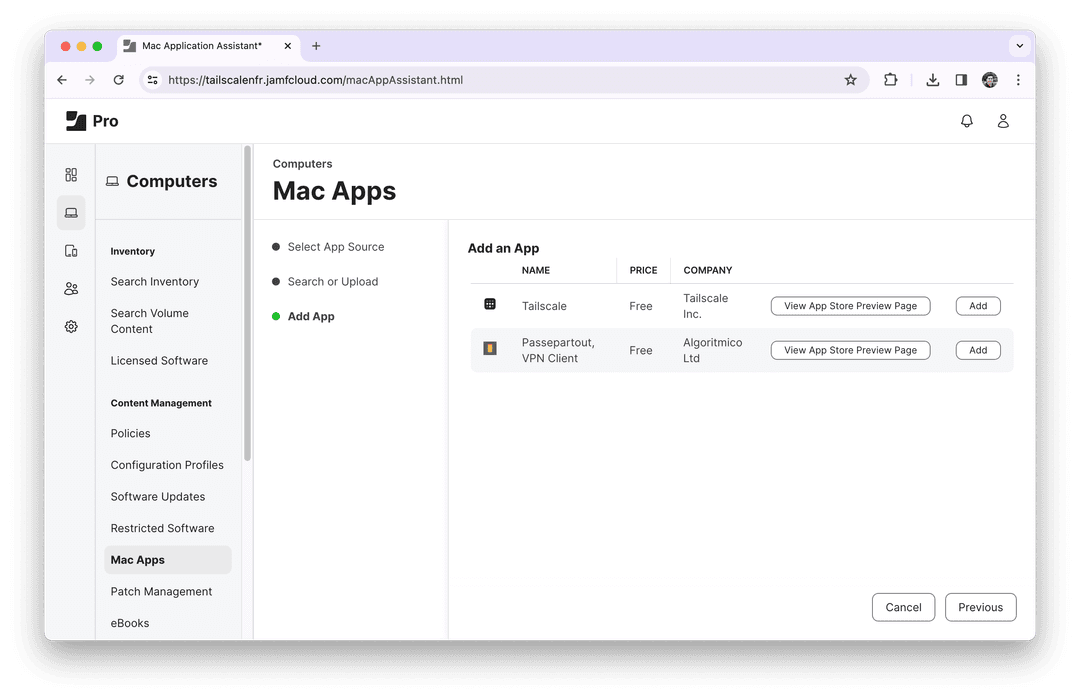The height and width of the screenshot is (699, 1080).
Task: Open notifications with the bell icon
Action: click(x=966, y=120)
